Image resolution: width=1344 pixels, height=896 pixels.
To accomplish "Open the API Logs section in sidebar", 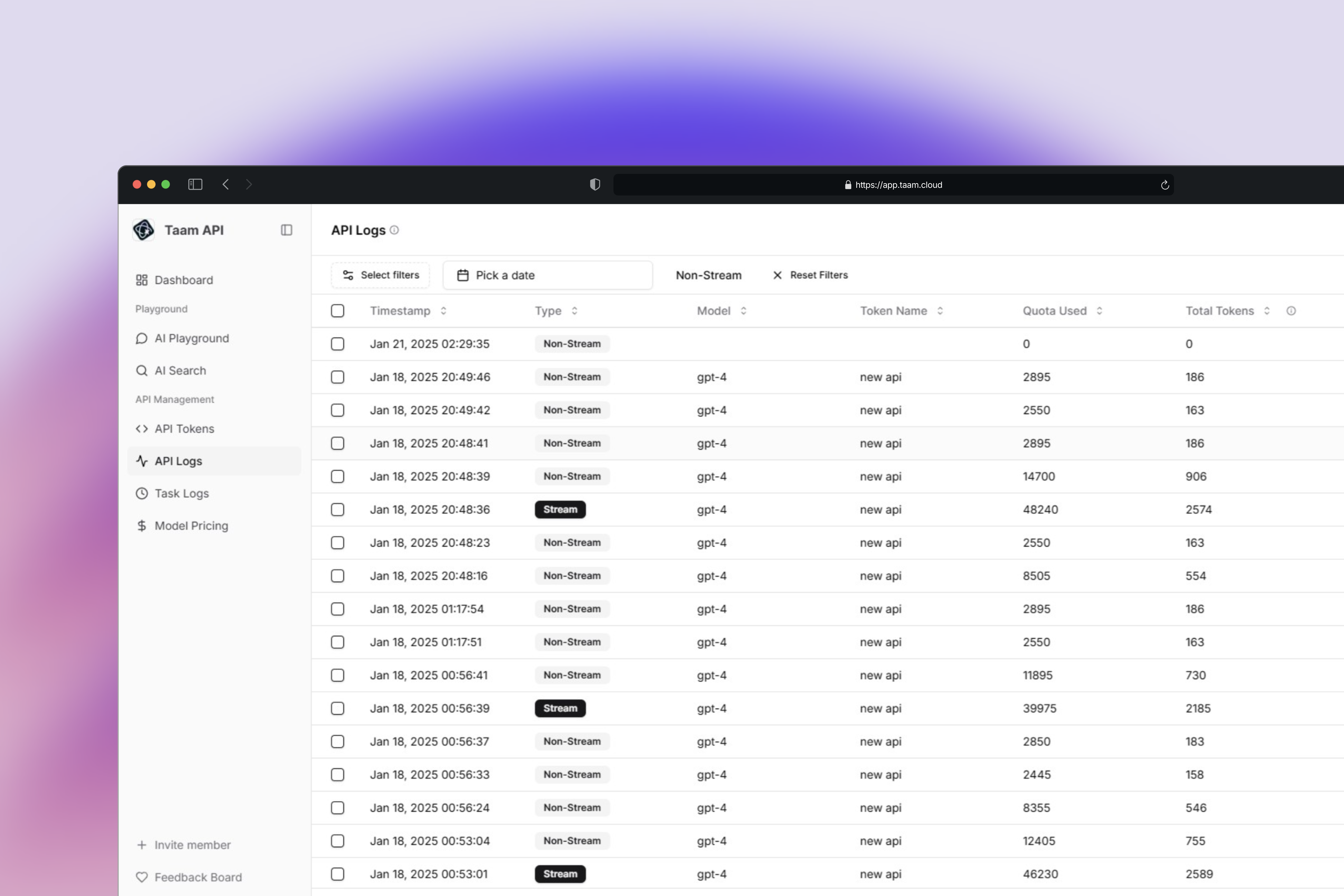I will tap(178, 461).
